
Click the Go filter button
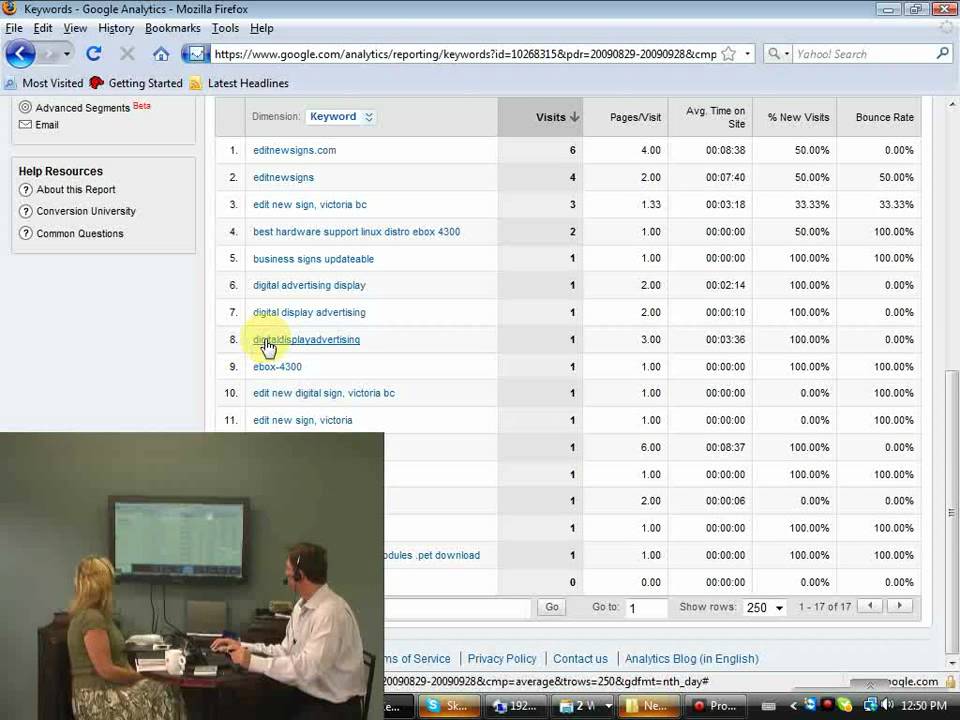[552, 607]
